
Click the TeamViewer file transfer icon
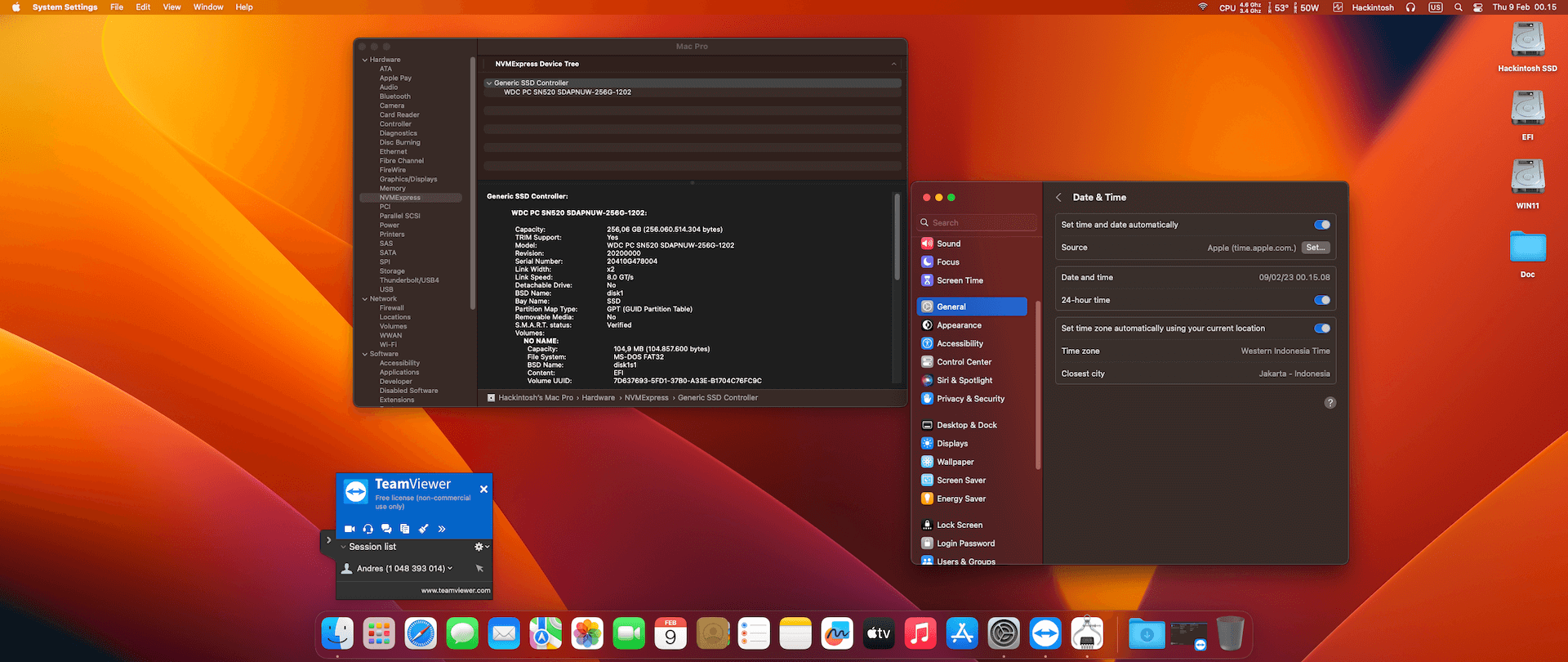point(405,529)
